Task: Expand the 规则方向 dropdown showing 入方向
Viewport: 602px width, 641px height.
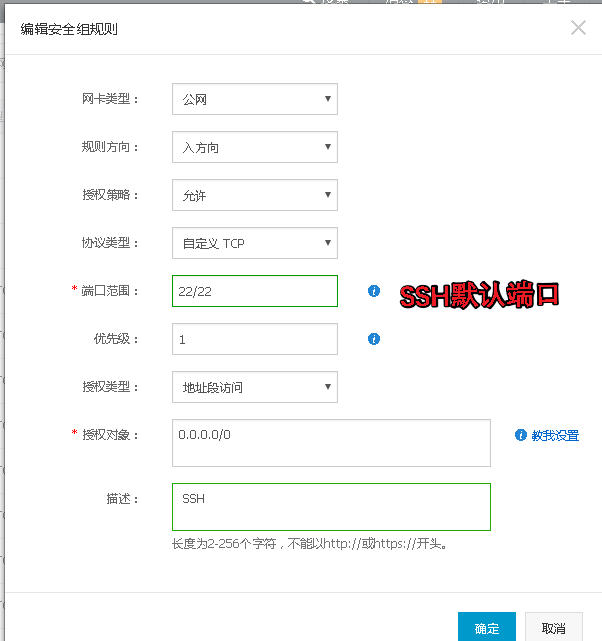Action: click(255, 147)
